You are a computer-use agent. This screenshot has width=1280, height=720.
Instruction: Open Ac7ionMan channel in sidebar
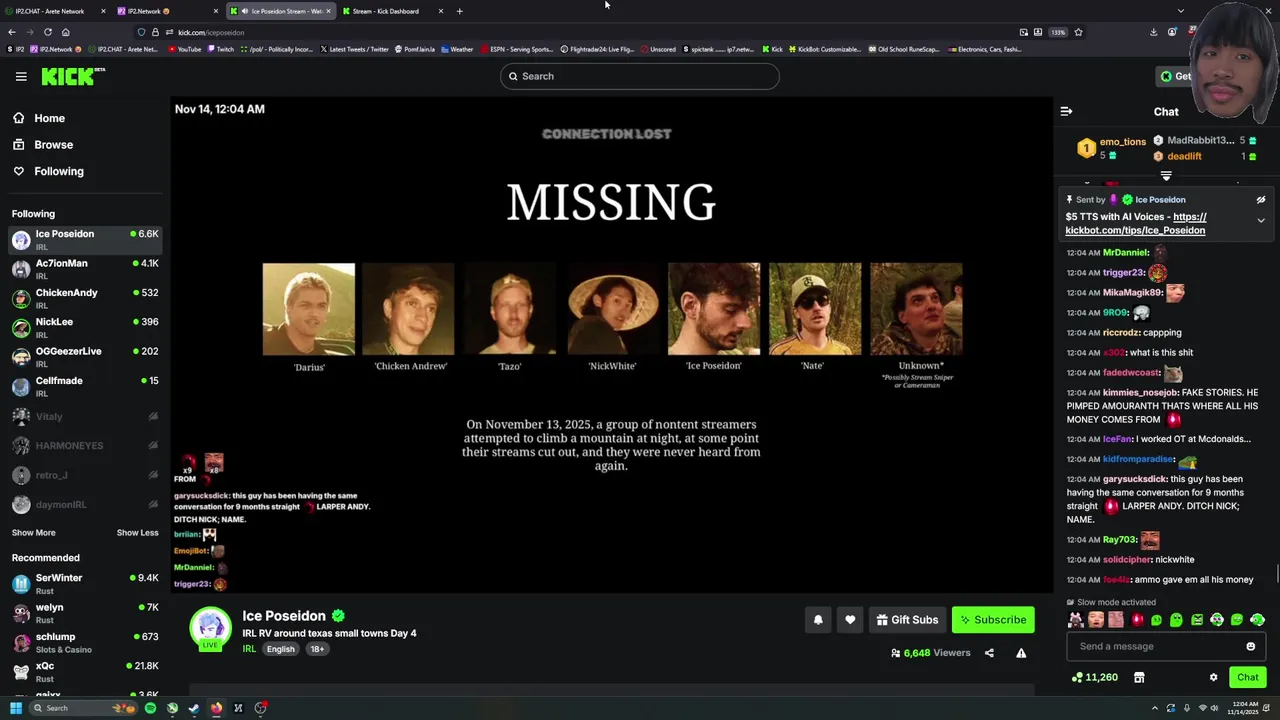click(85, 269)
